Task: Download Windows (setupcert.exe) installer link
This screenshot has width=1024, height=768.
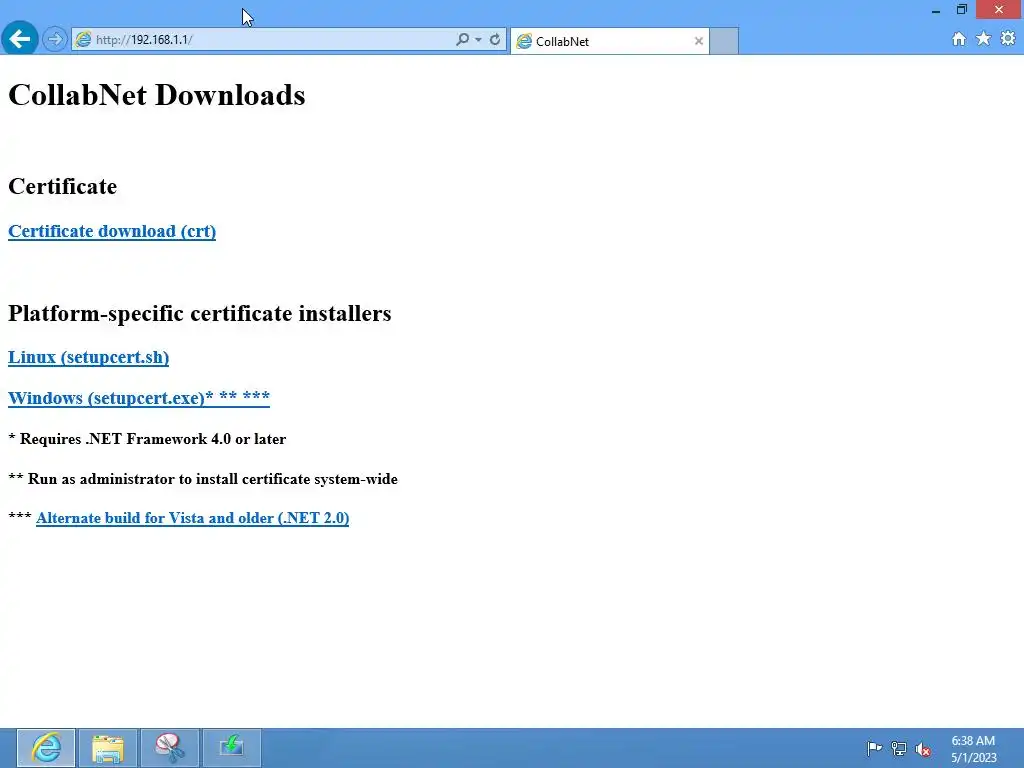Action: [139, 398]
